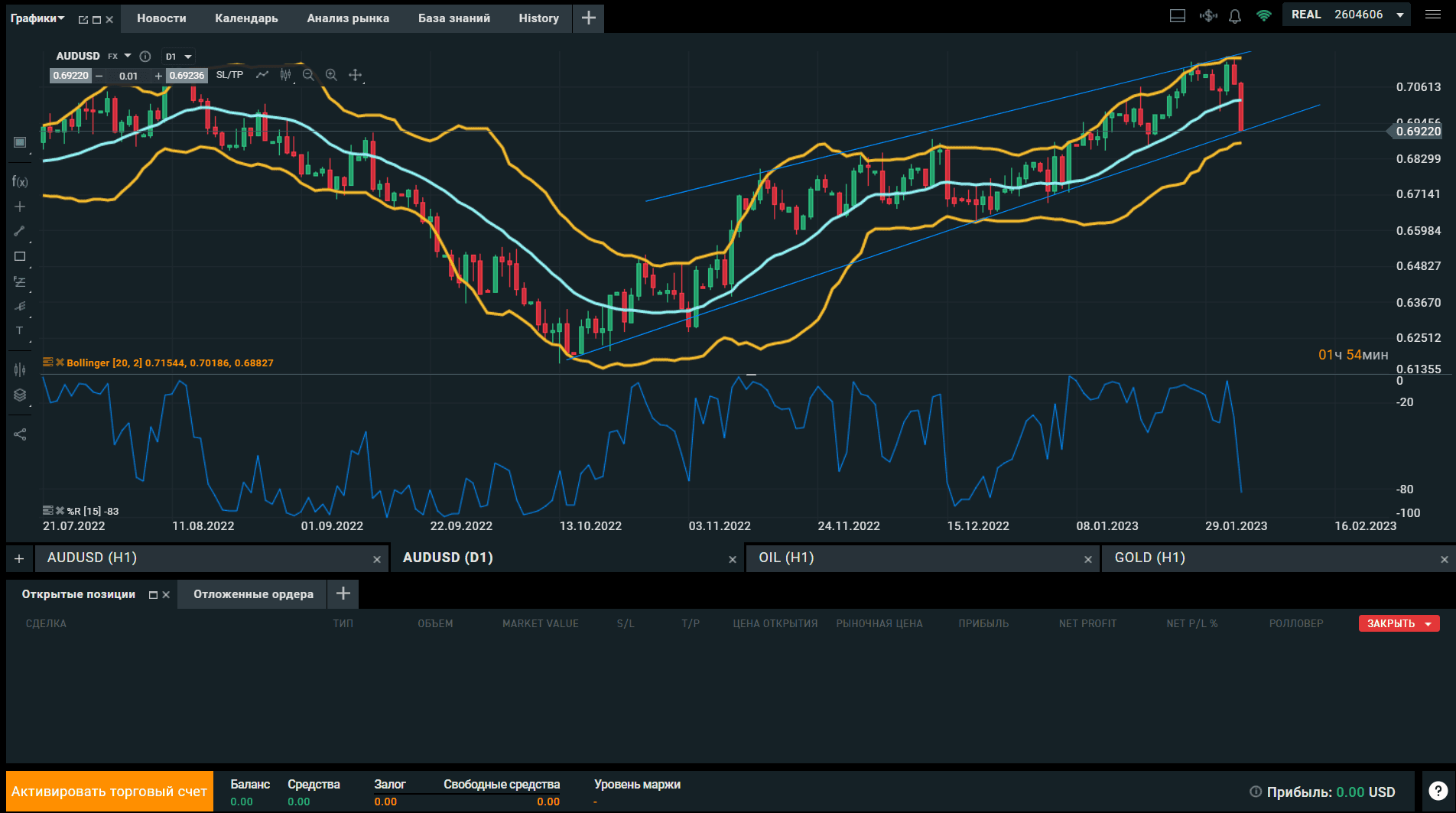Image resolution: width=1456 pixels, height=813 pixels.
Task: Open the chart share icon
Action: (20, 434)
